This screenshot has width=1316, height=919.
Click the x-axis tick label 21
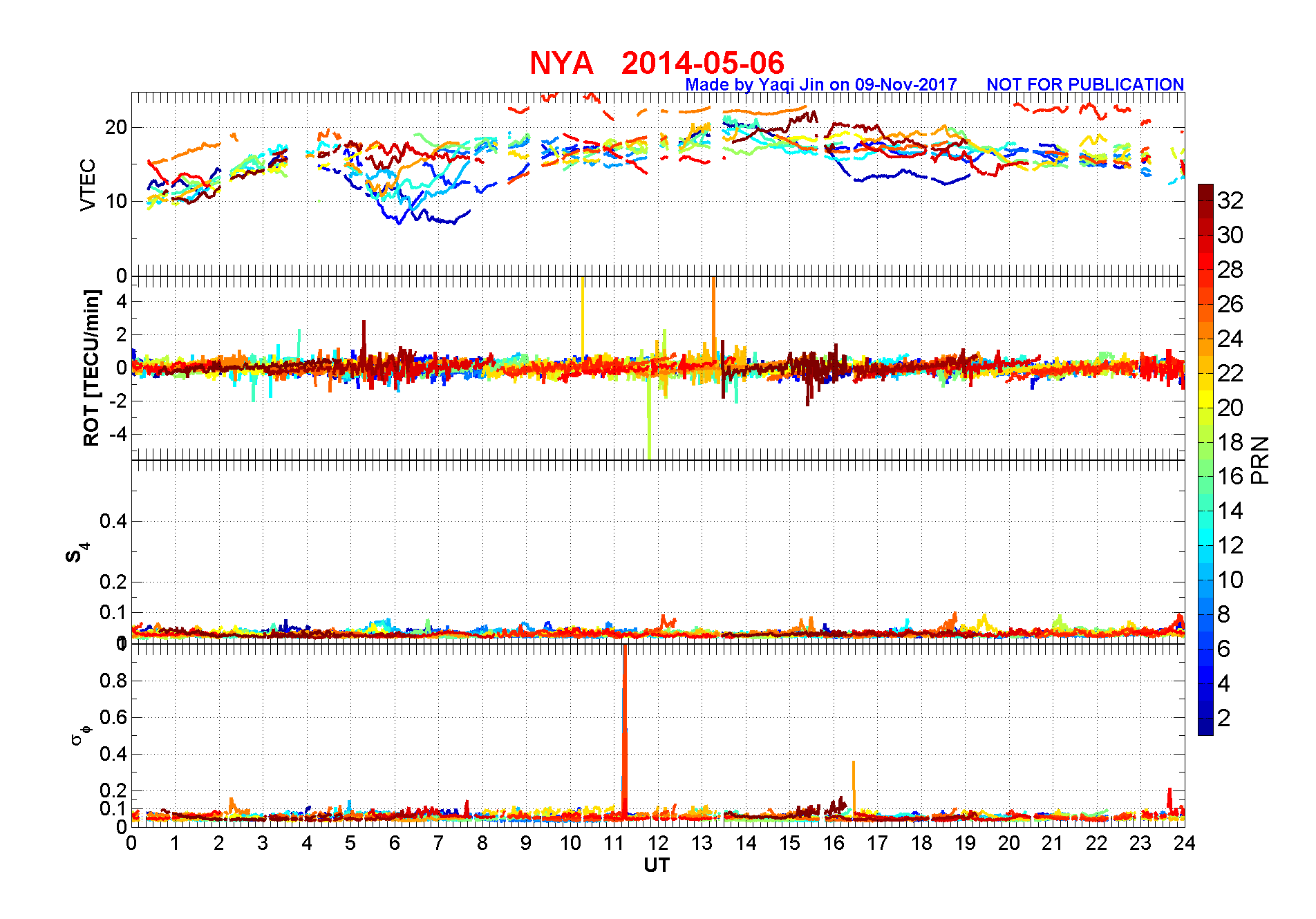1053,843
